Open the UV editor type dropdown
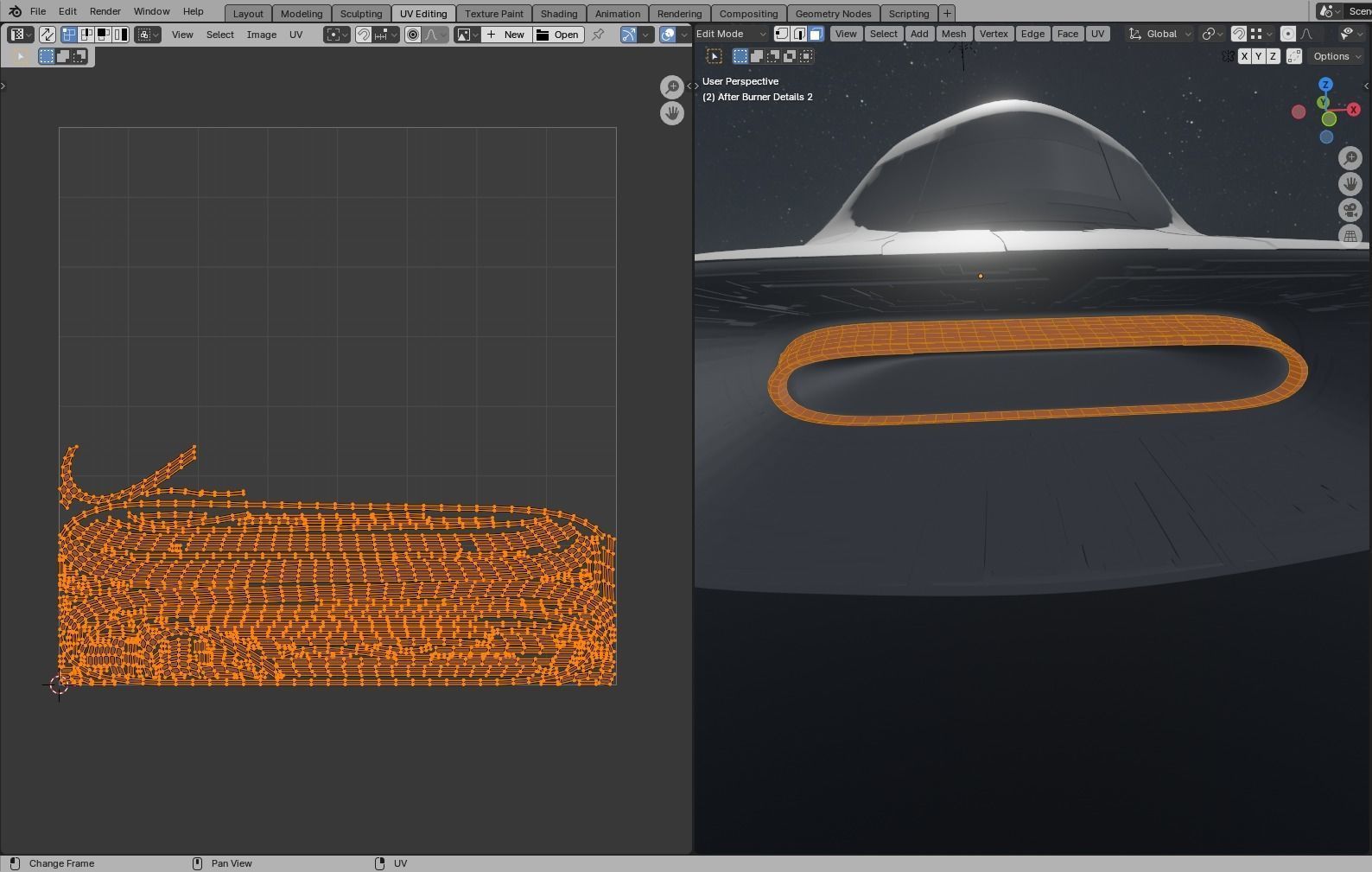This screenshot has width=1372, height=872. [x=20, y=35]
